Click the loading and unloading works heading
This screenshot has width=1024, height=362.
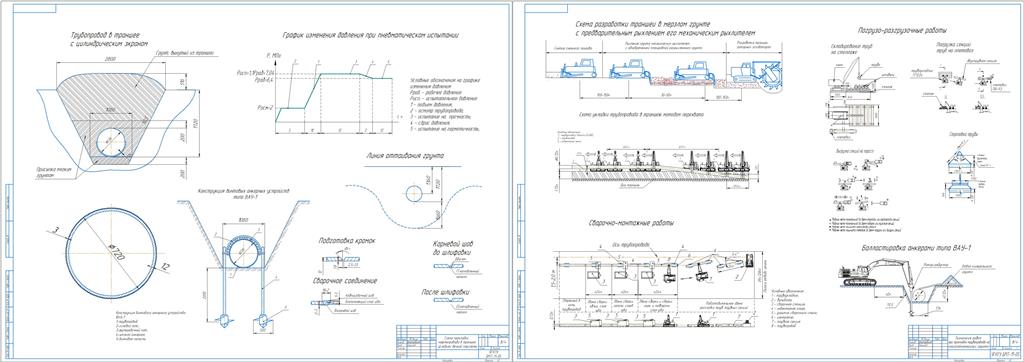[x=903, y=31]
